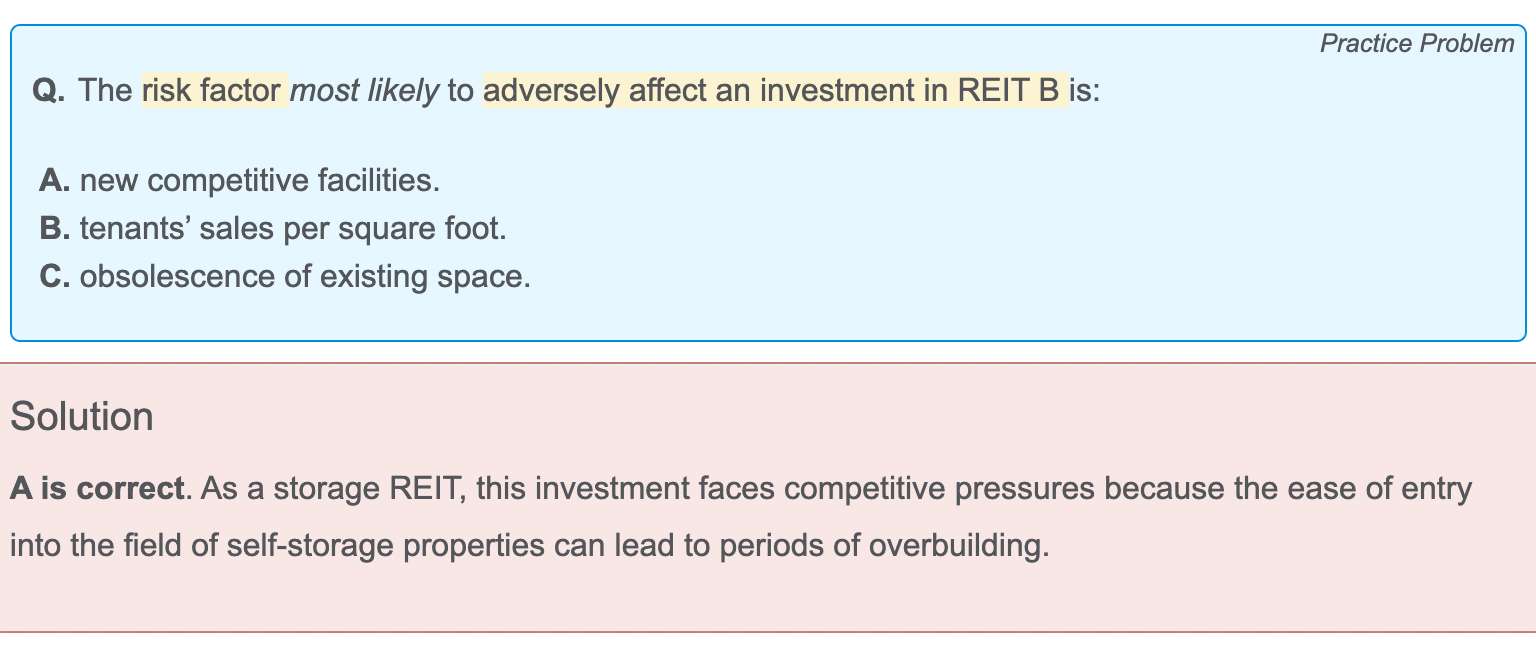Click the bold letter C. option marker
The height and width of the screenshot is (662, 1536).
point(54,276)
